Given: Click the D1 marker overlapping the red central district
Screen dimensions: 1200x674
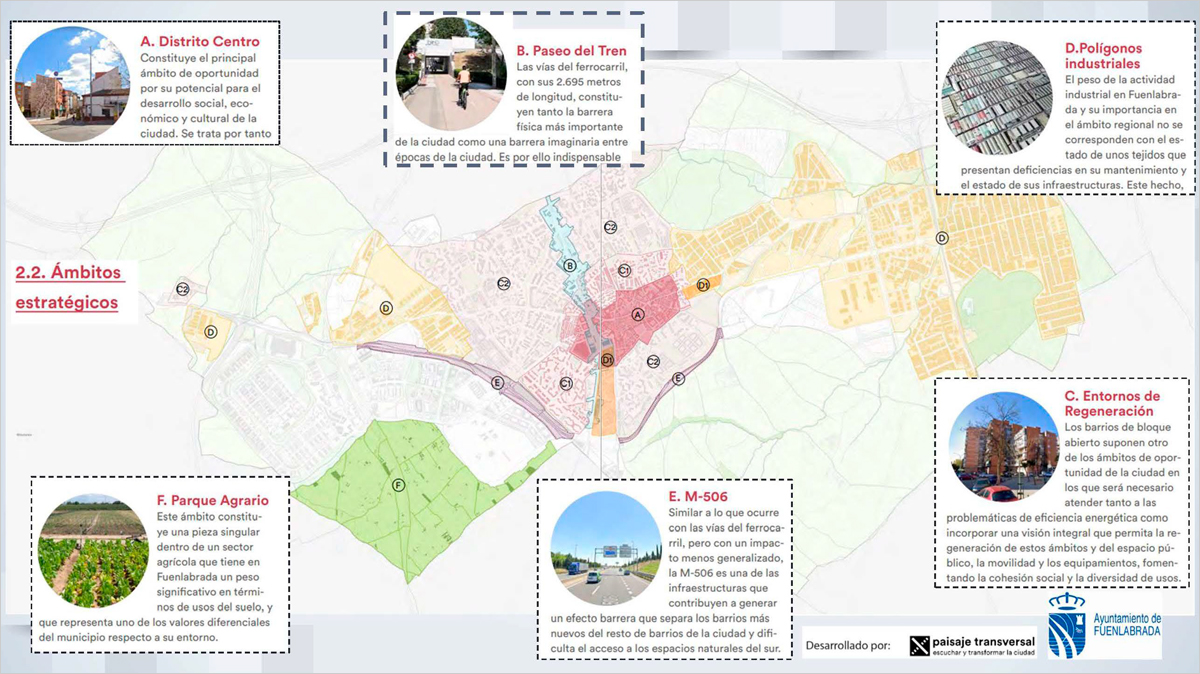Looking at the screenshot, I should (606, 360).
